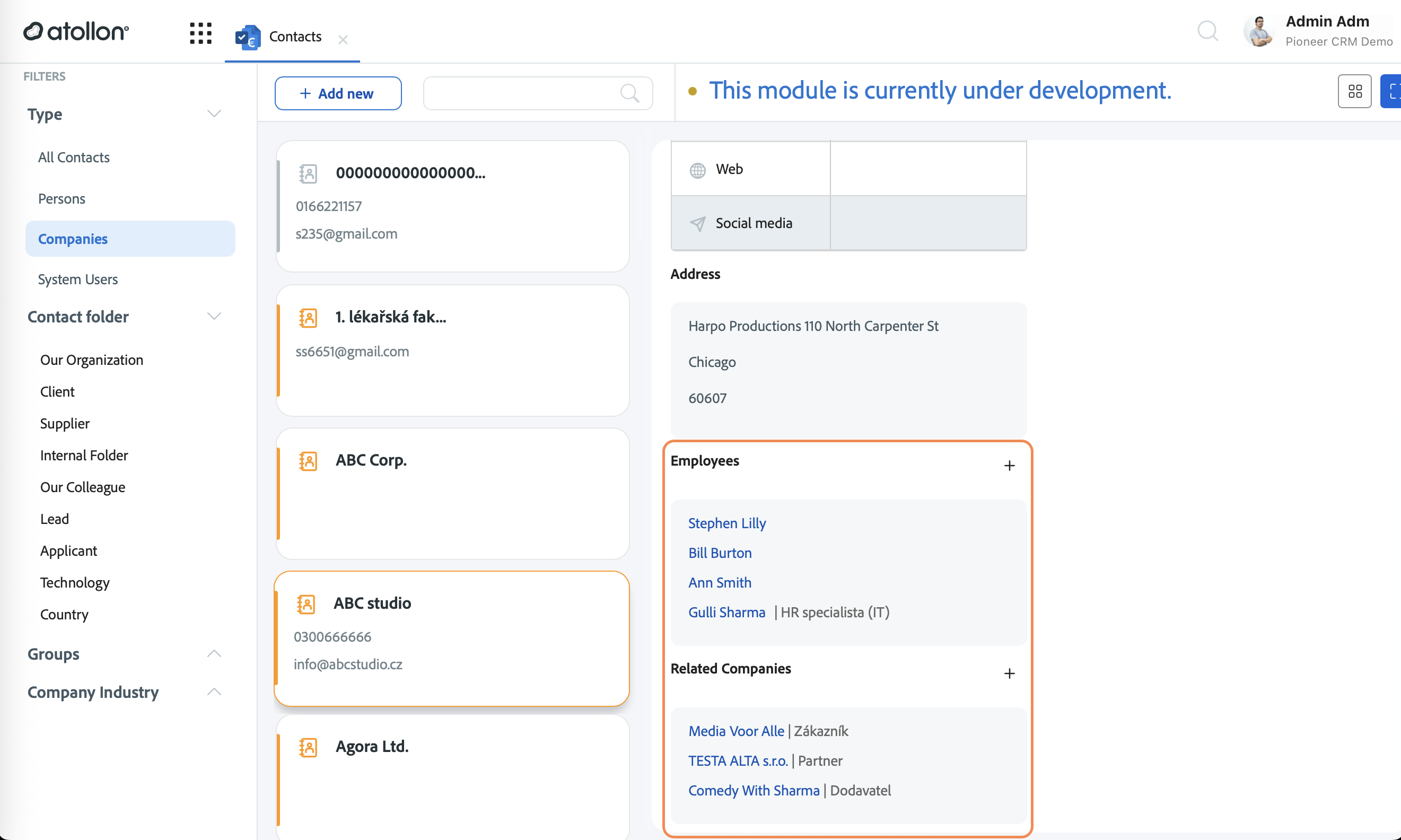Click the contact icon of 1. lékařská fak... card
Viewport: 1401px width, 840px height.
click(x=309, y=318)
